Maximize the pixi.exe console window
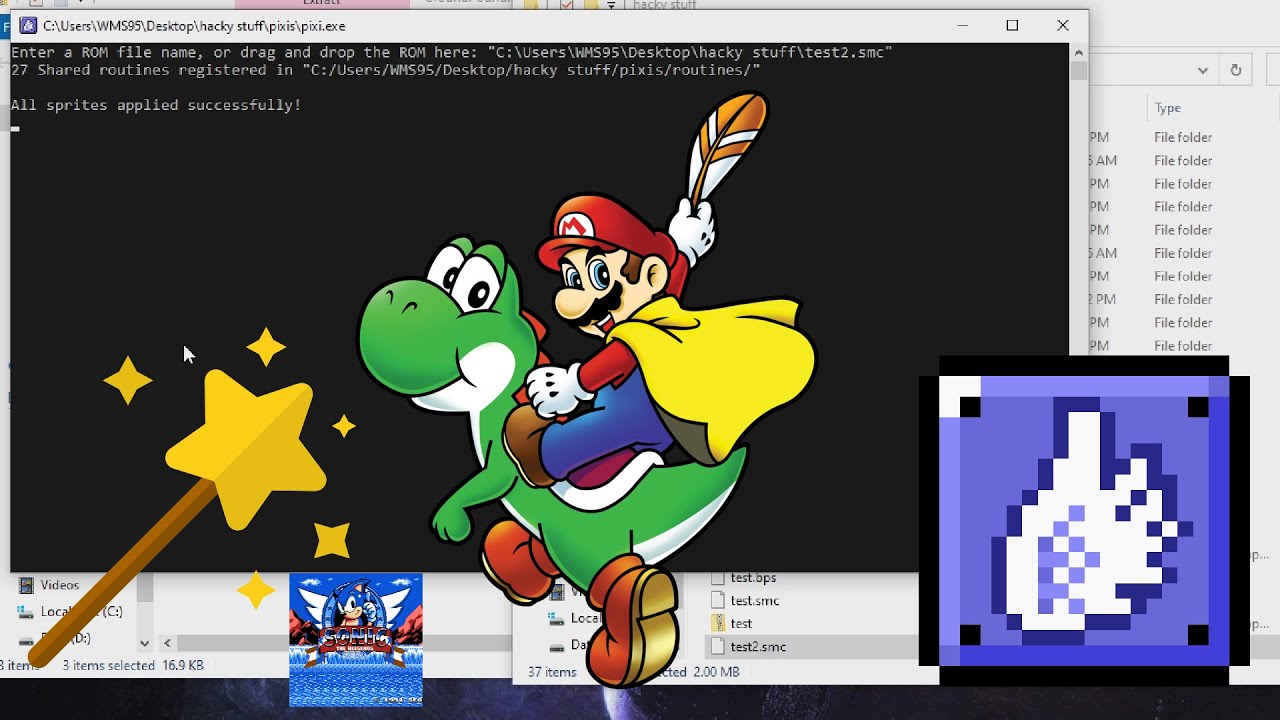This screenshot has height=720, width=1280. [x=1012, y=26]
